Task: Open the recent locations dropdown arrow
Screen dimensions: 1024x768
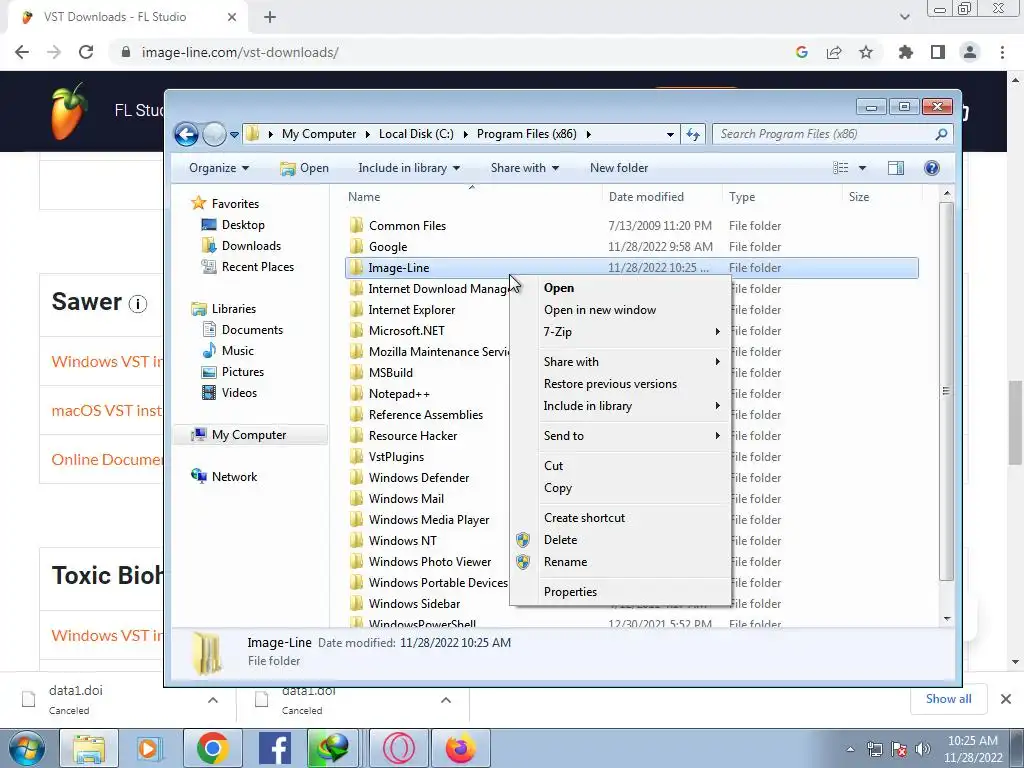Action: (234, 135)
